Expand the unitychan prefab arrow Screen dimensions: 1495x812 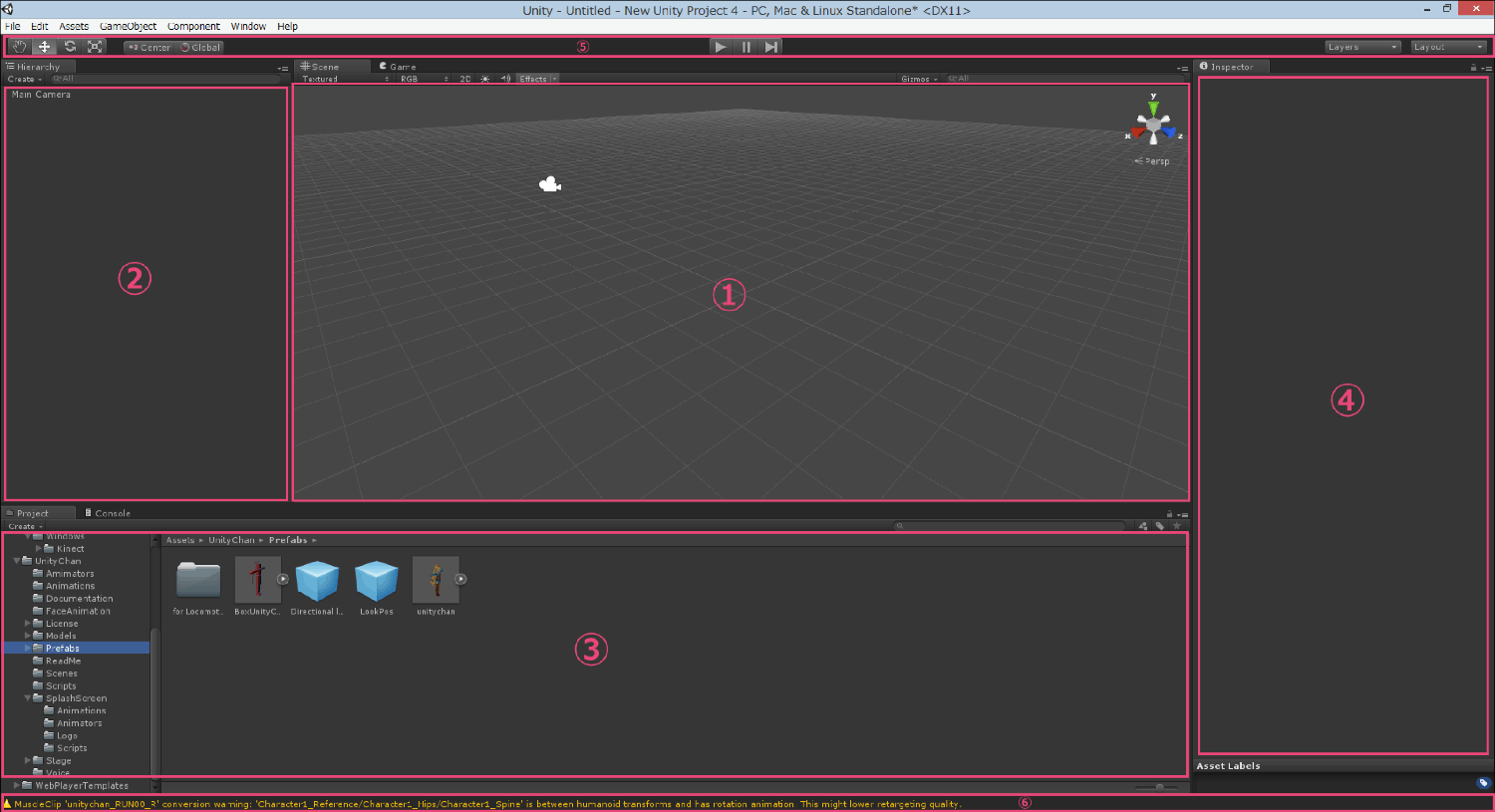click(x=460, y=579)
